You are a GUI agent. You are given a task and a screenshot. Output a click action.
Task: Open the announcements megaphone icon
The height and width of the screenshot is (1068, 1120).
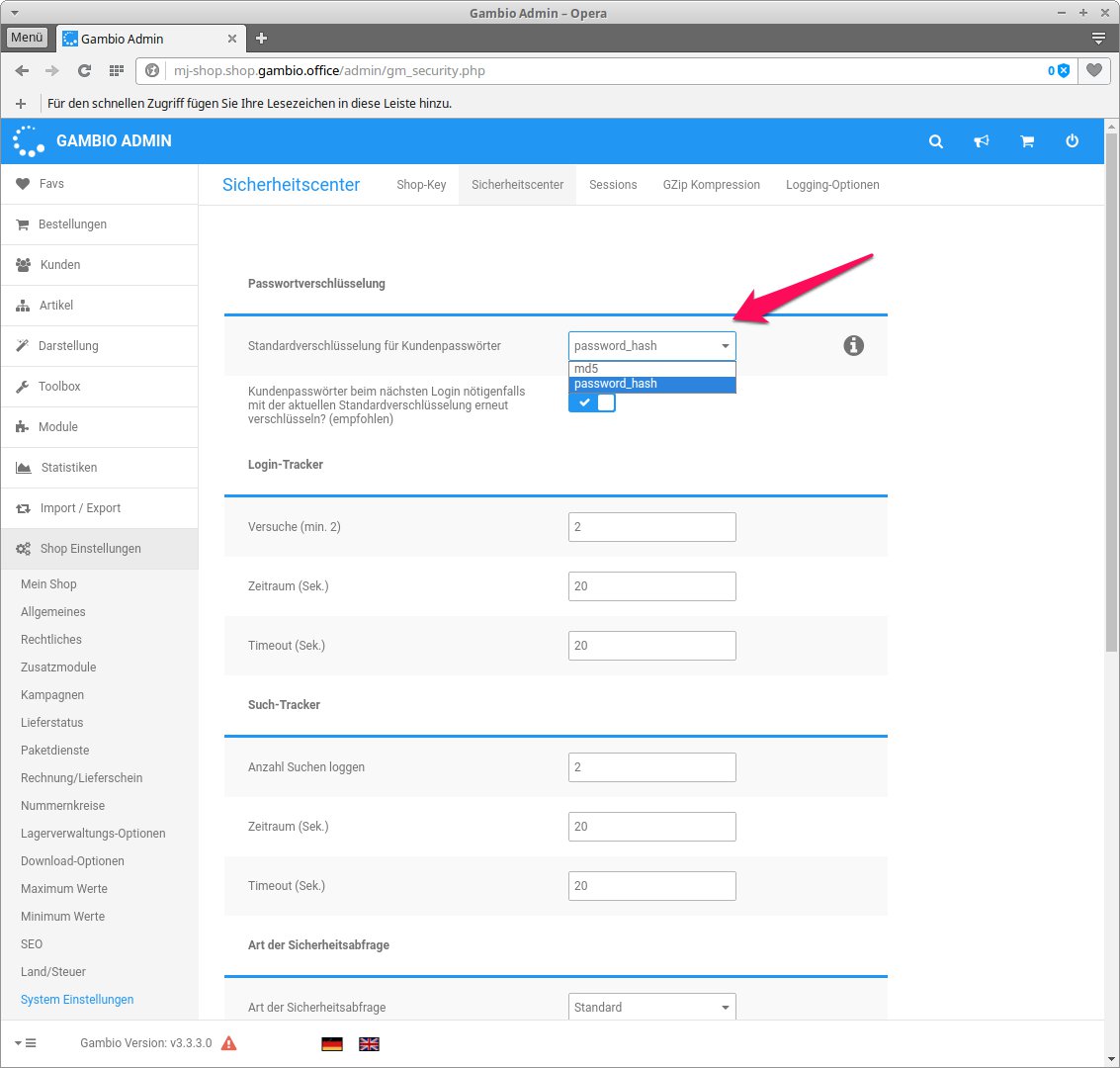click(981, 141)
